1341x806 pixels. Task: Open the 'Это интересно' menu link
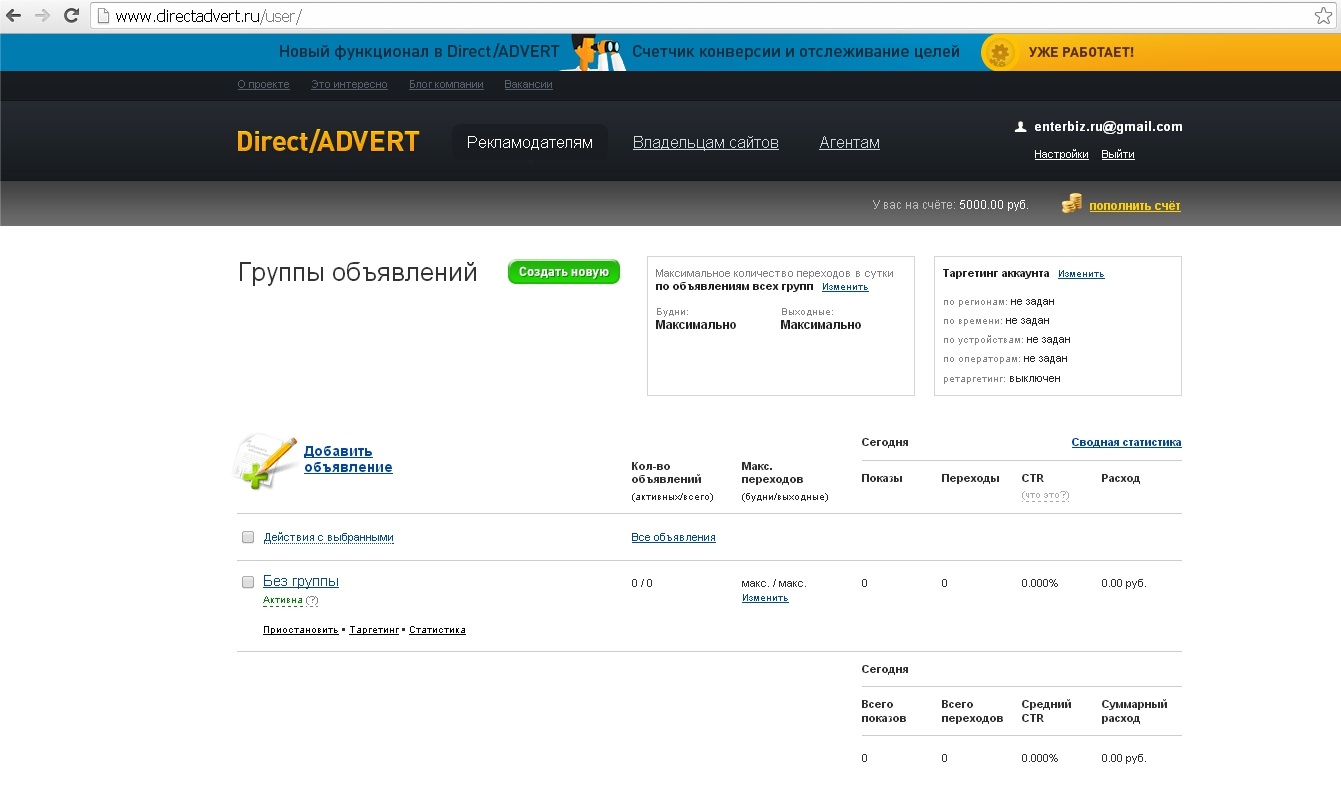coord(349,85)
